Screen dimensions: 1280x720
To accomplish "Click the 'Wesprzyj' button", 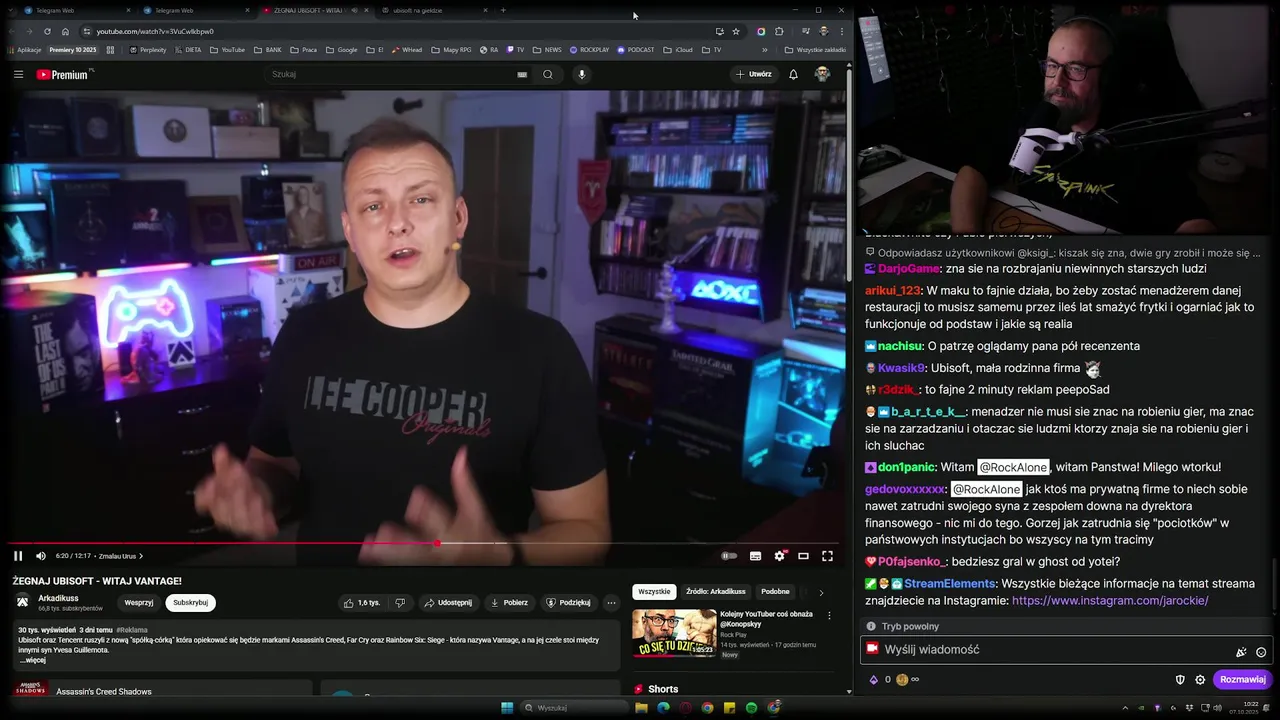I will [139, 603].
